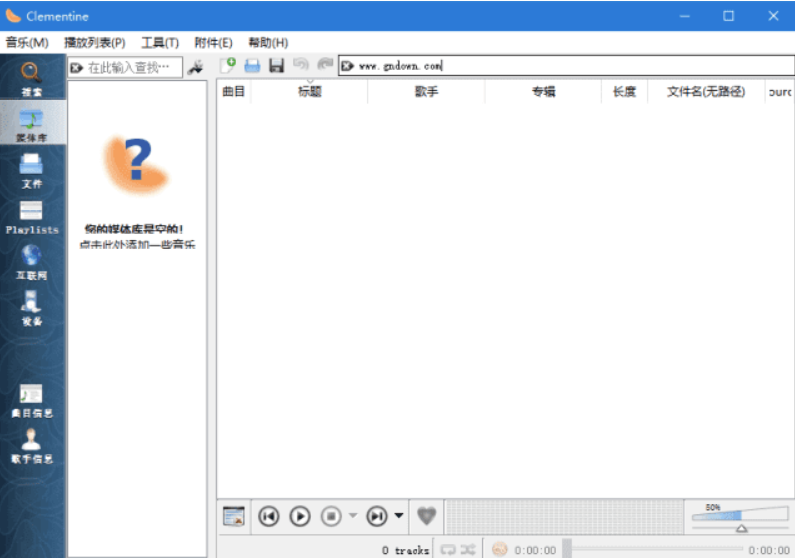Click empty library message to add music

coord(137,237)
